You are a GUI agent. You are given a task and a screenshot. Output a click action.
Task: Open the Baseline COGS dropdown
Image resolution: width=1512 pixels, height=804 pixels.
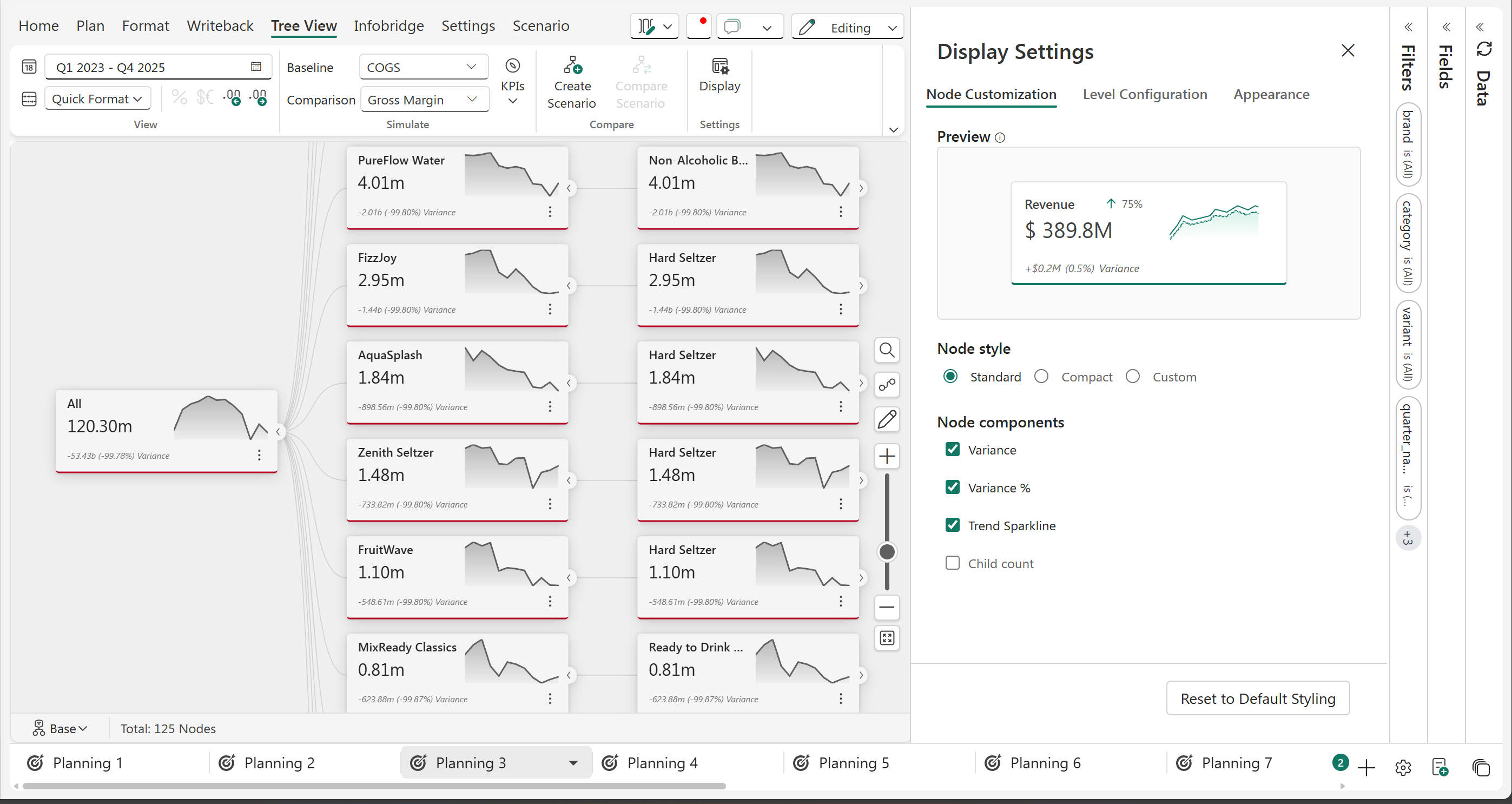423,67
